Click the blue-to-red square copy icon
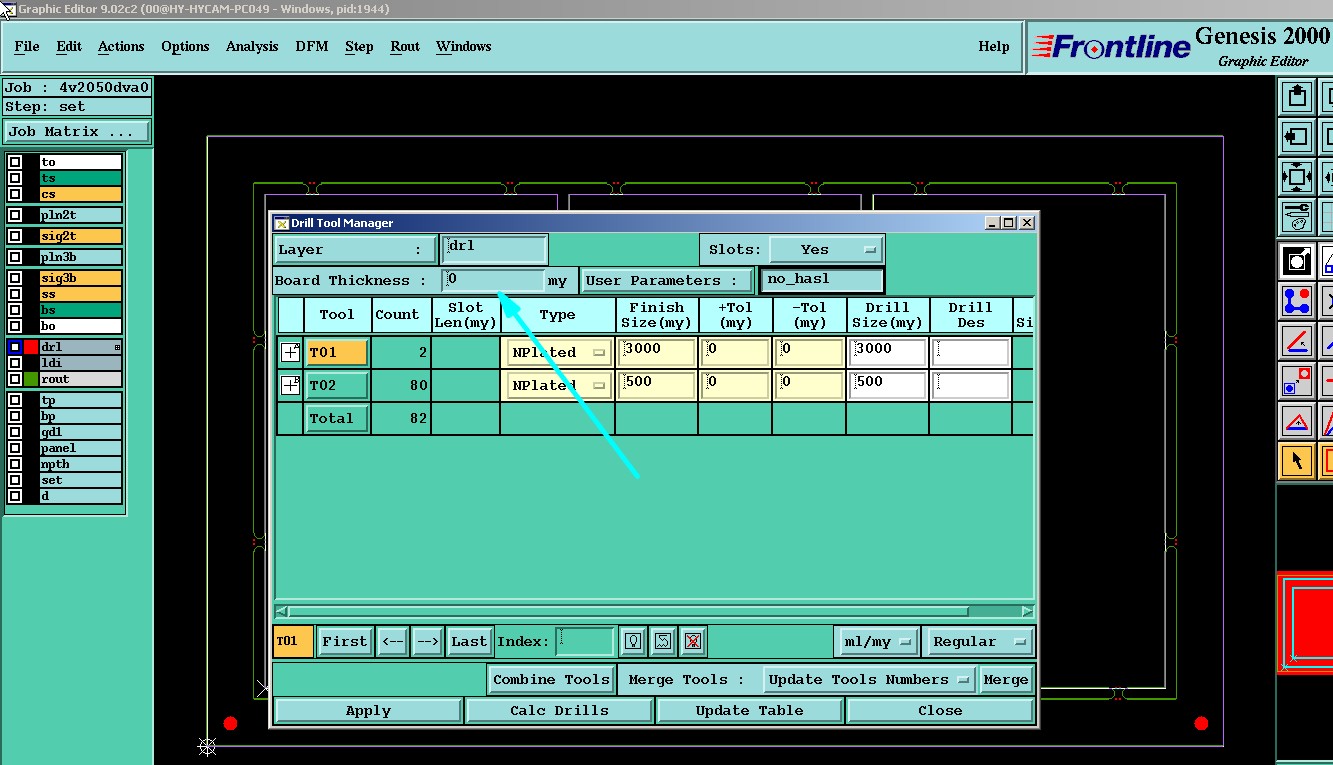This screenshot has height=765, width=1333. coord(1297,380)
